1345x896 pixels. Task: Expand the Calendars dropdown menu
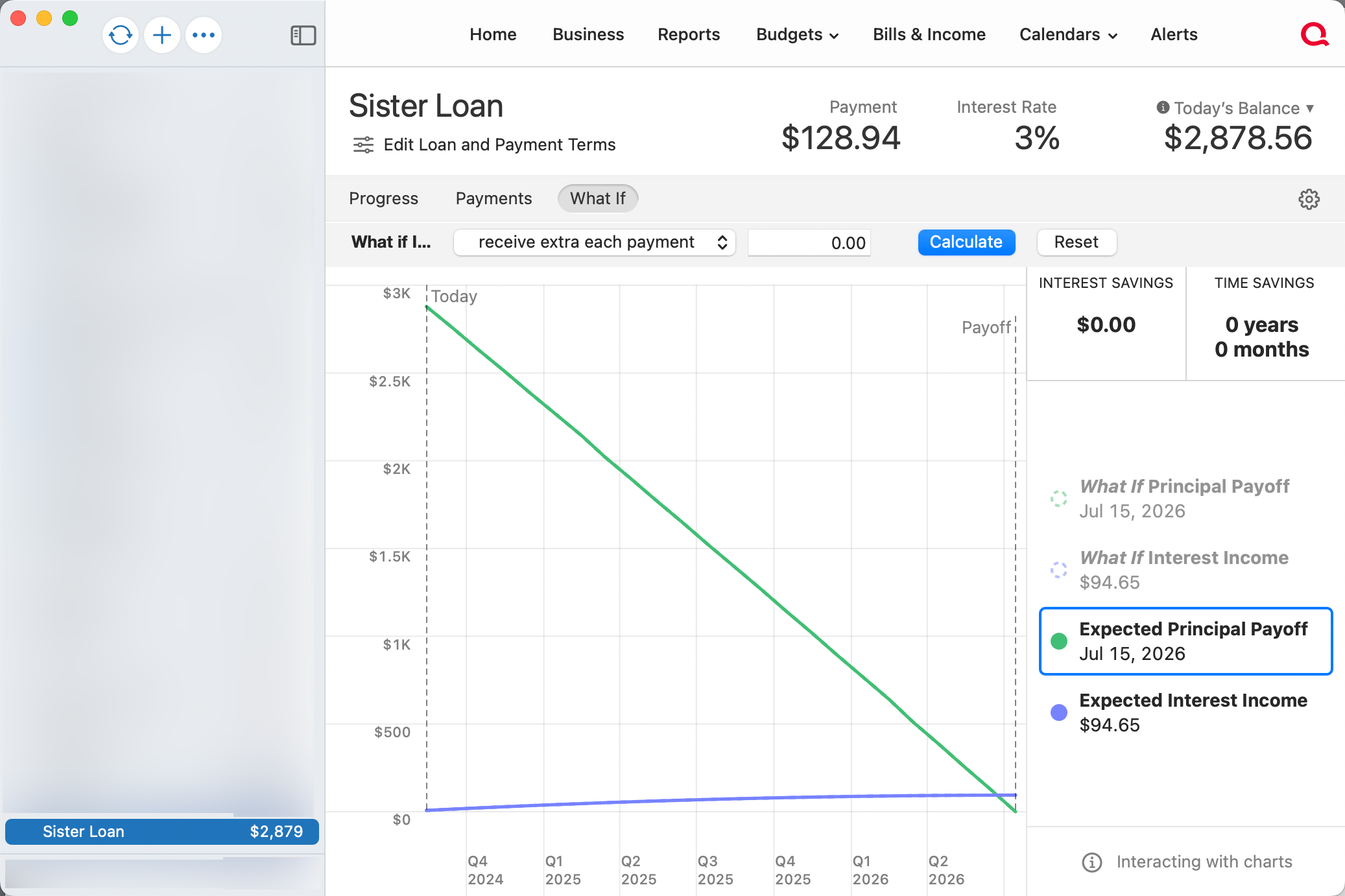click(x=1067, y=34)
